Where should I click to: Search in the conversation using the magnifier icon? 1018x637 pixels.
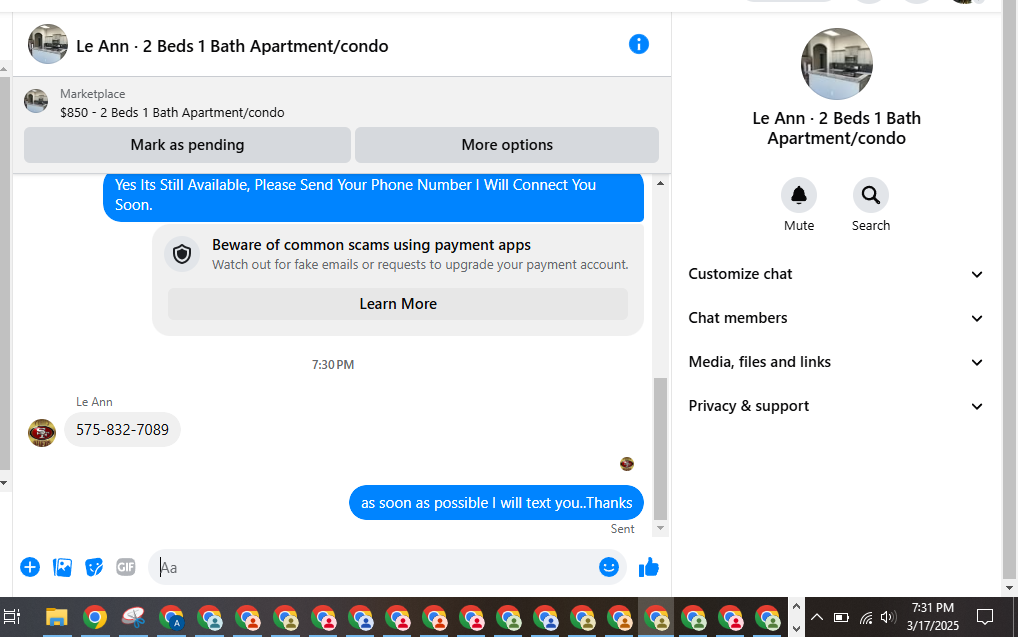(x=871, y=195)
